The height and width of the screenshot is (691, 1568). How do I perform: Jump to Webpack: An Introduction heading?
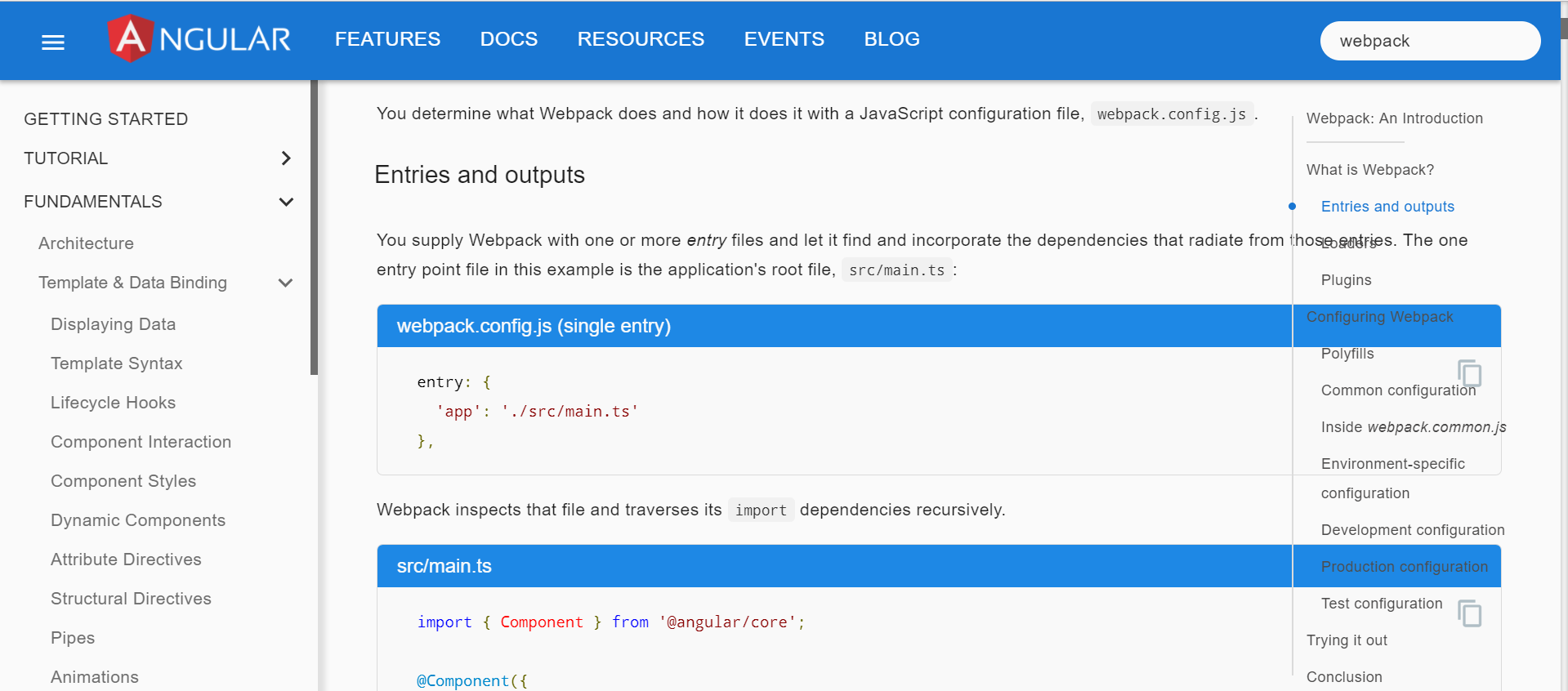tap(1394, 118)
